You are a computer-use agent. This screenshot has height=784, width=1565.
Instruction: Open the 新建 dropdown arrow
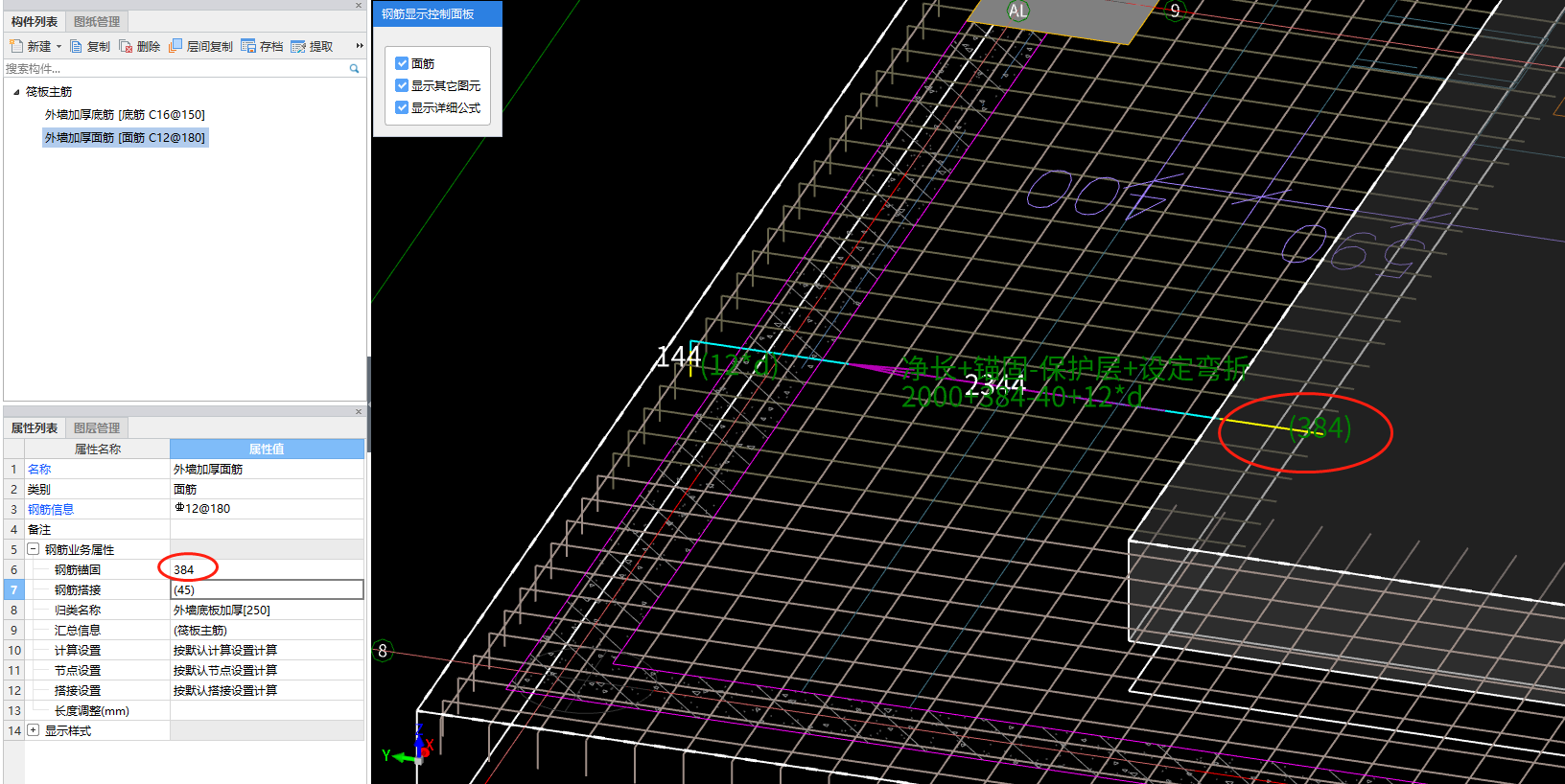click(58, 46)
